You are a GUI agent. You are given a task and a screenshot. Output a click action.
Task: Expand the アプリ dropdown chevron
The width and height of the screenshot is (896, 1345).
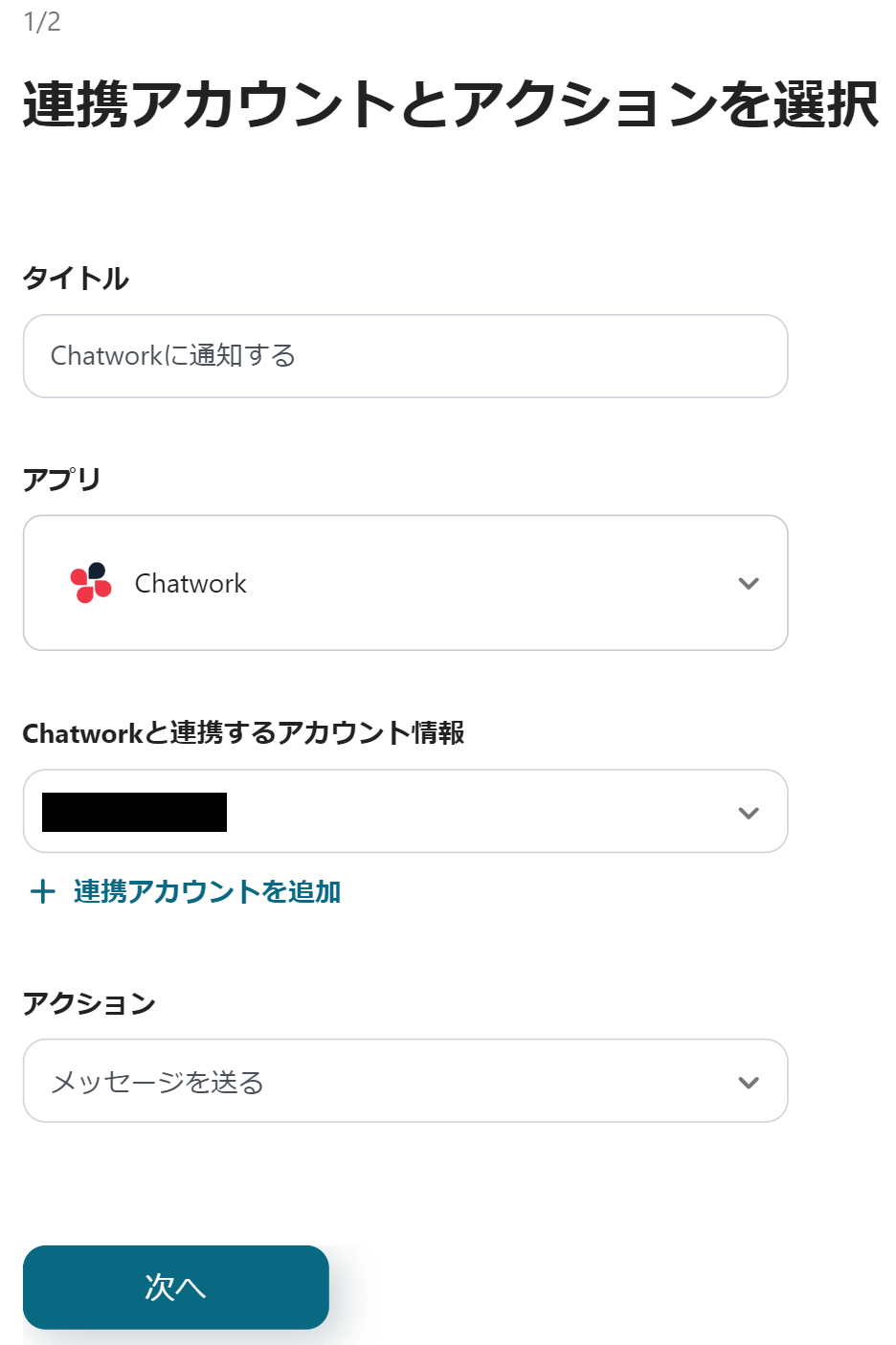click(x=749, y=583)
